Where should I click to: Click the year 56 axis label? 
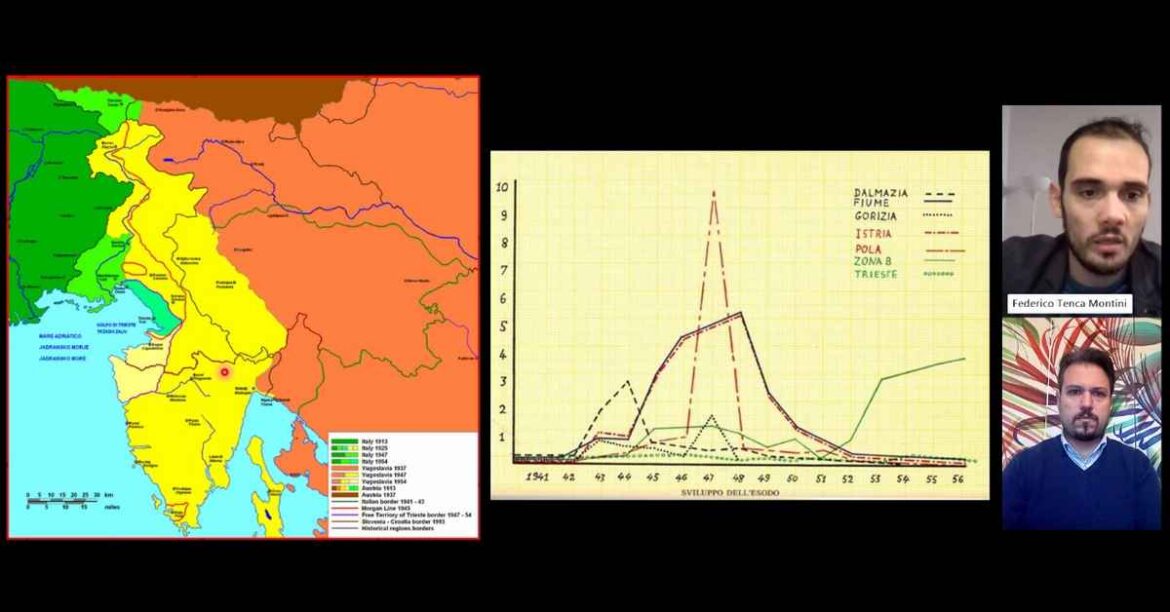click(958, 479)
